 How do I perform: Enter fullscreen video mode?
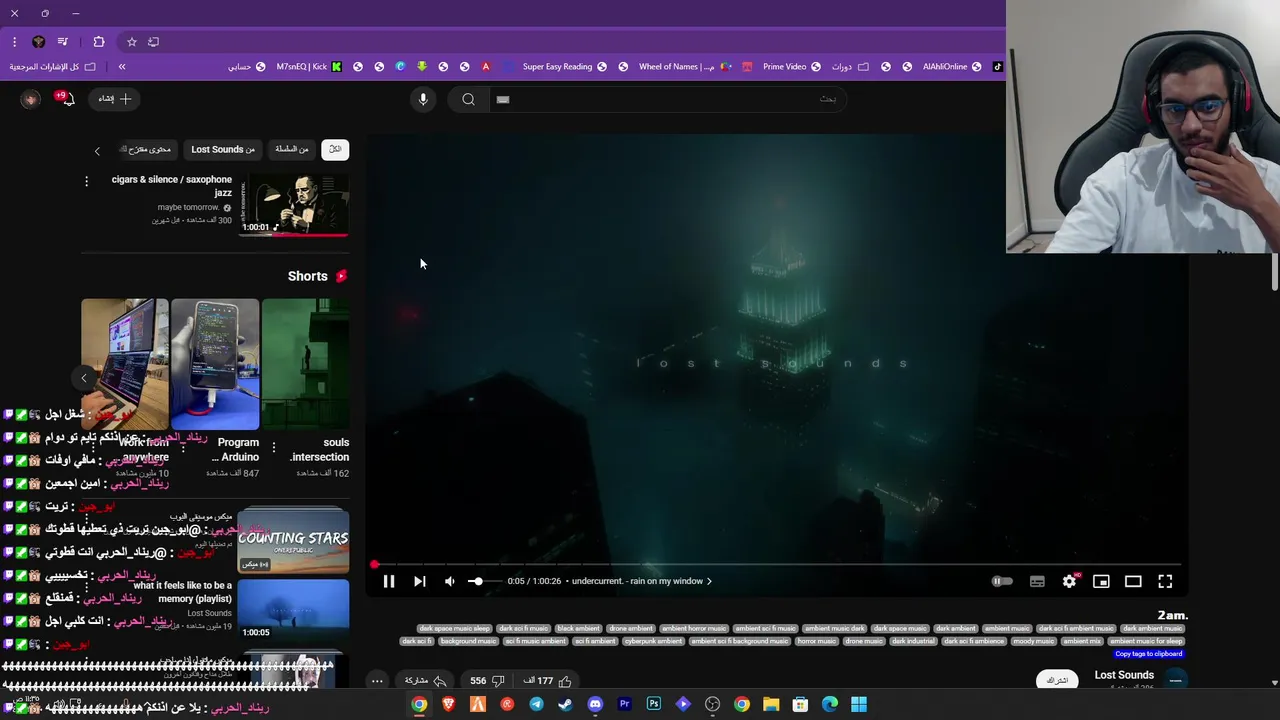coord(1165,581)
